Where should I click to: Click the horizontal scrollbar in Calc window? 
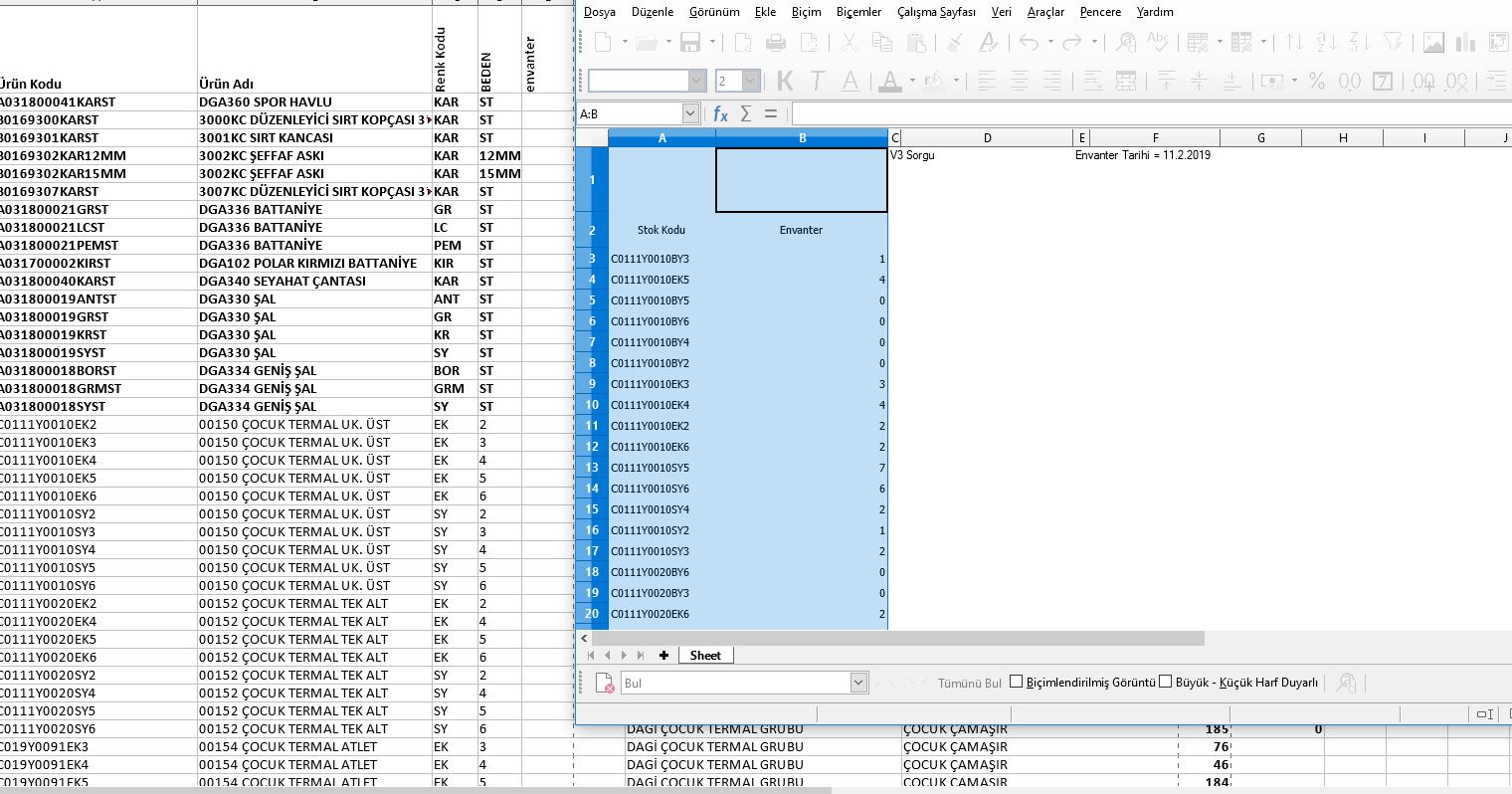tap(897, 639)
